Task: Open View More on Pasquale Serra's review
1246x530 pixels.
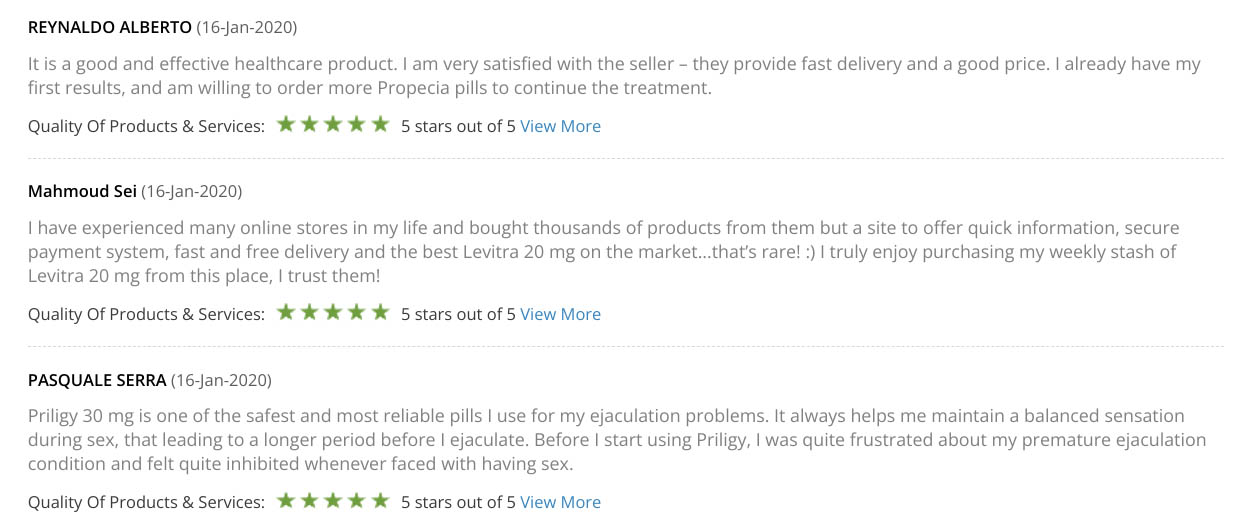Action: click(560, 502)
